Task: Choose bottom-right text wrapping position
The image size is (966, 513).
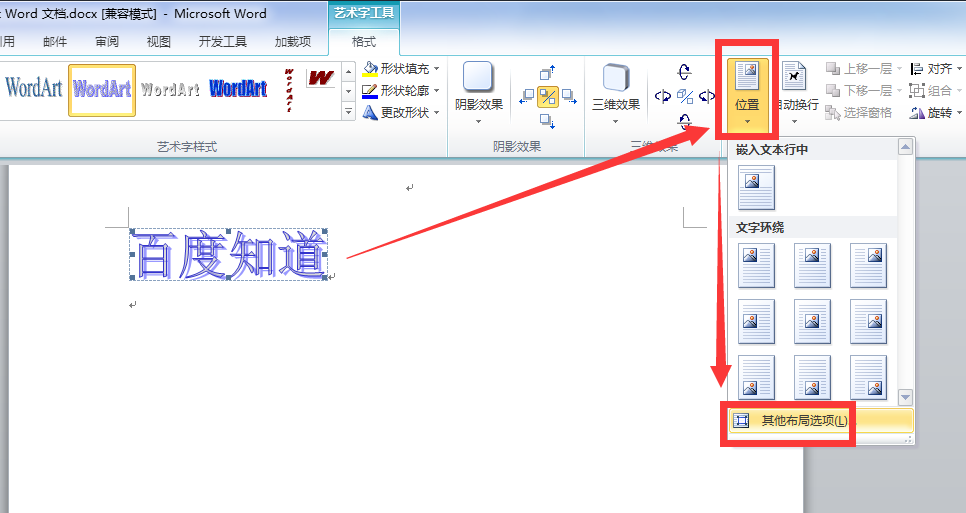Action: [x=868, y=378]
